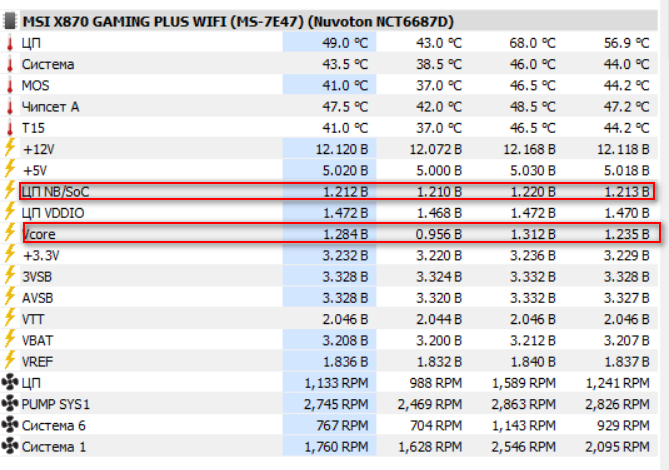The width and height of the screenshot is (669, 470).
Task: Click lightning icon beside 3VSB row
Action: (10, 275)
